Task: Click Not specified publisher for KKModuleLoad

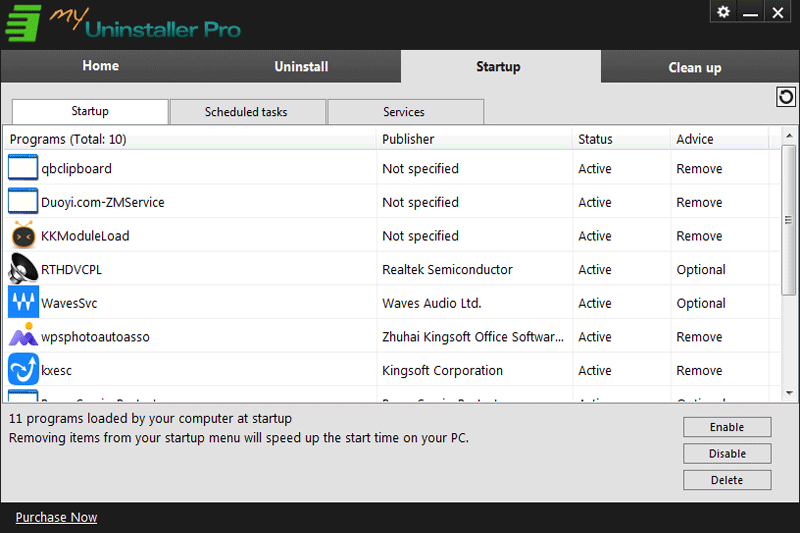Action: (420, 236)
